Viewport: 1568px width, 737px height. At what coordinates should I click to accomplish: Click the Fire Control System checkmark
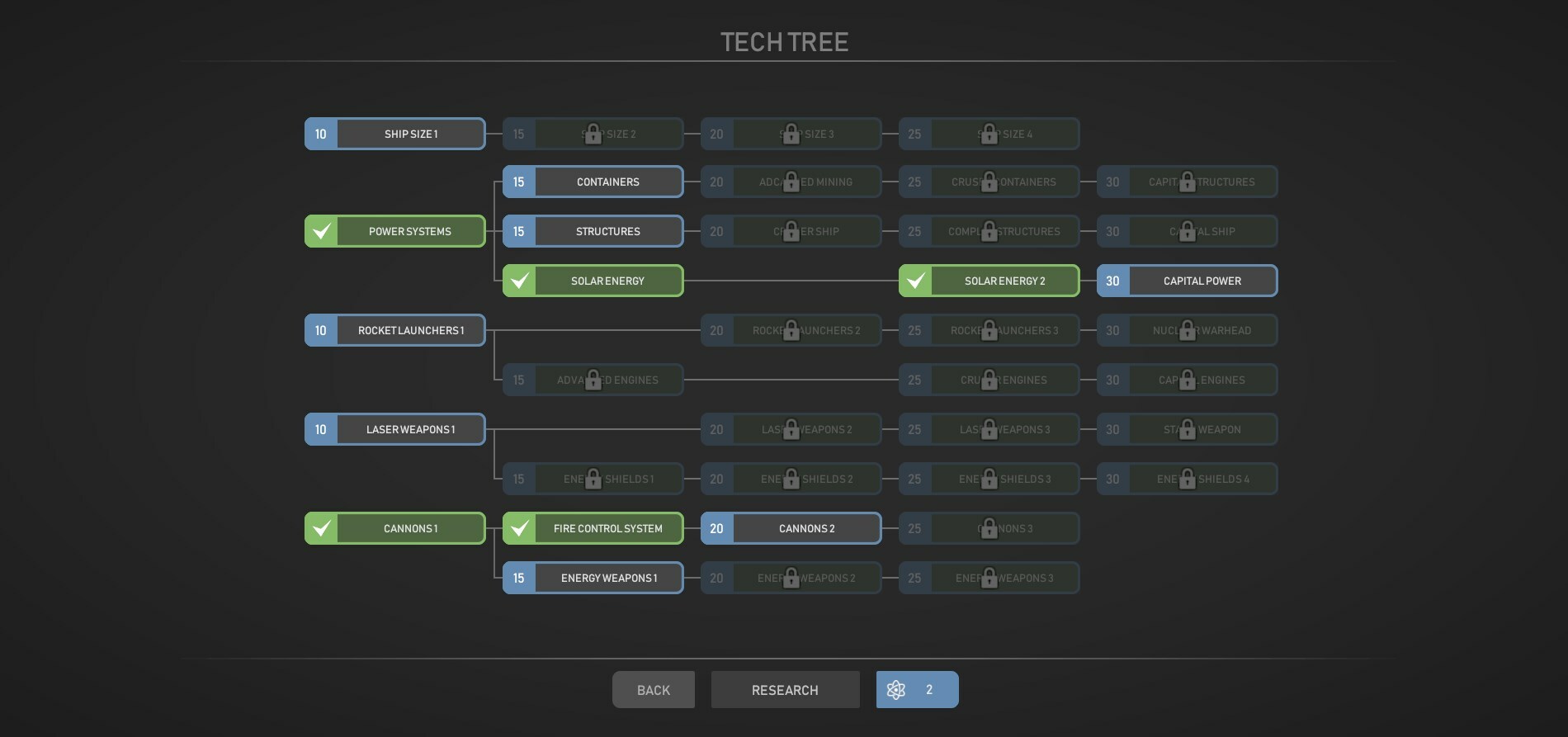click(x=520, y=528)
